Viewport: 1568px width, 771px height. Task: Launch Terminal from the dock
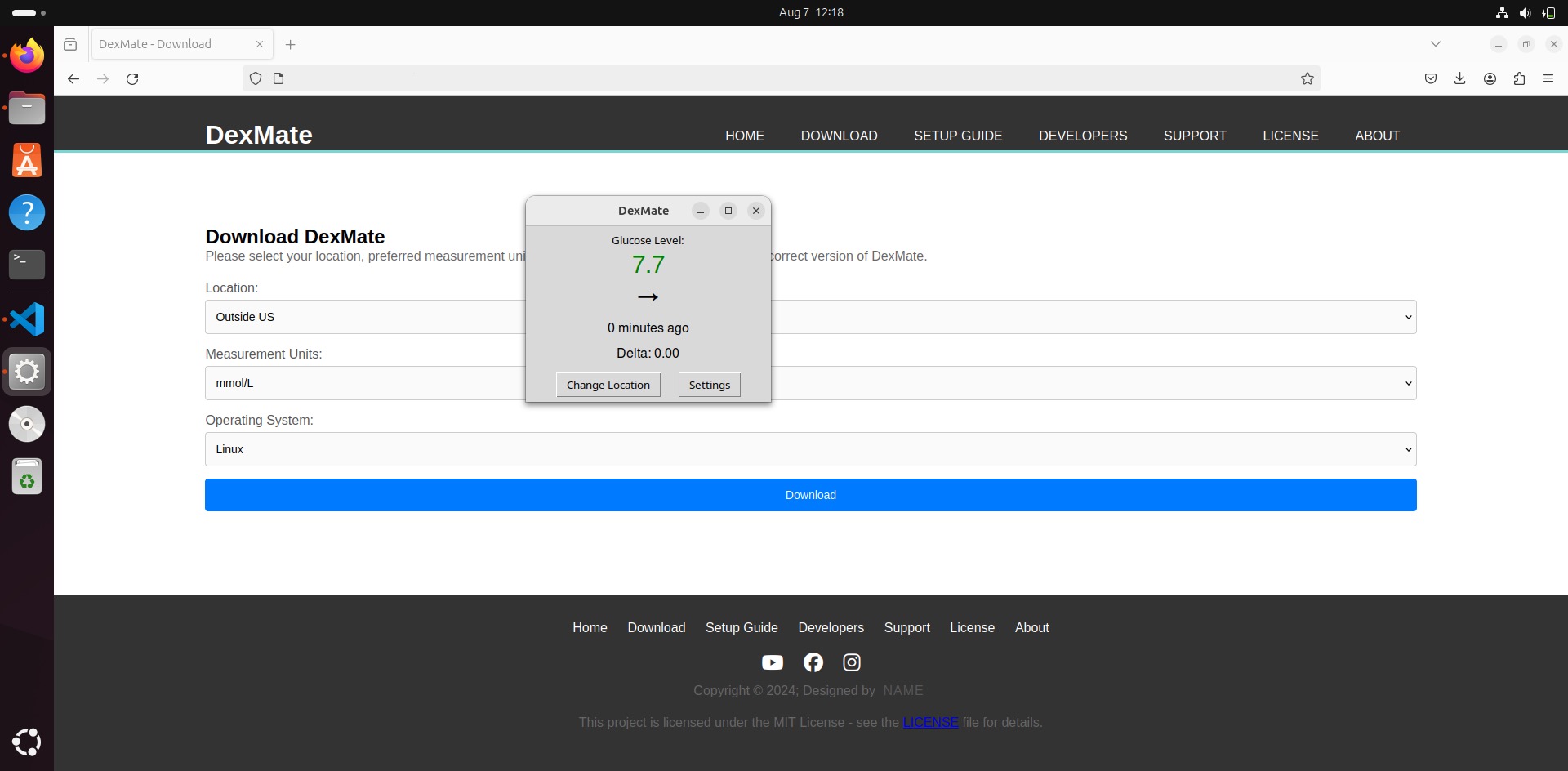pyautogui.click(x=27, y=265)
